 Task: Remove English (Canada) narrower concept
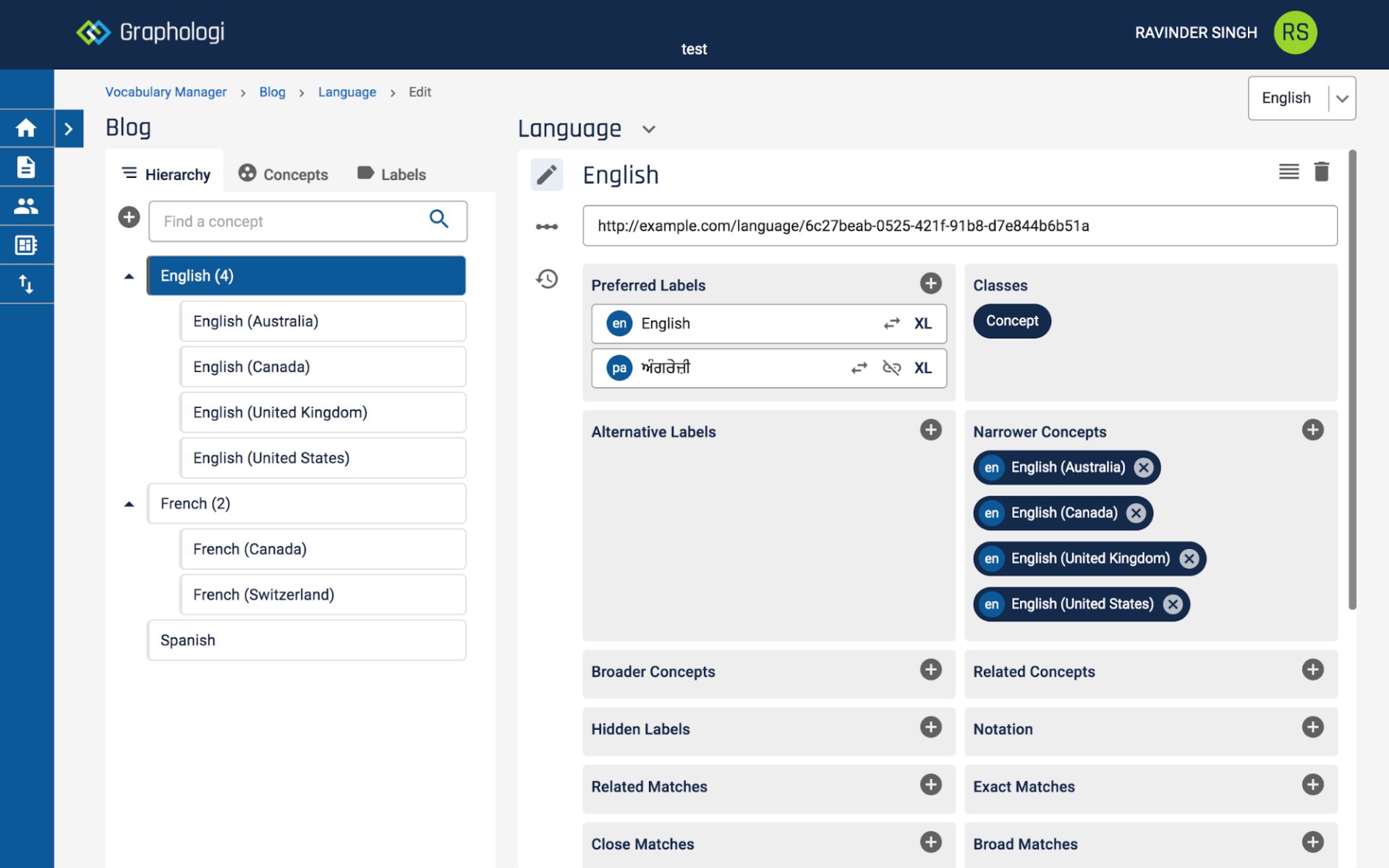(1136, 513)
